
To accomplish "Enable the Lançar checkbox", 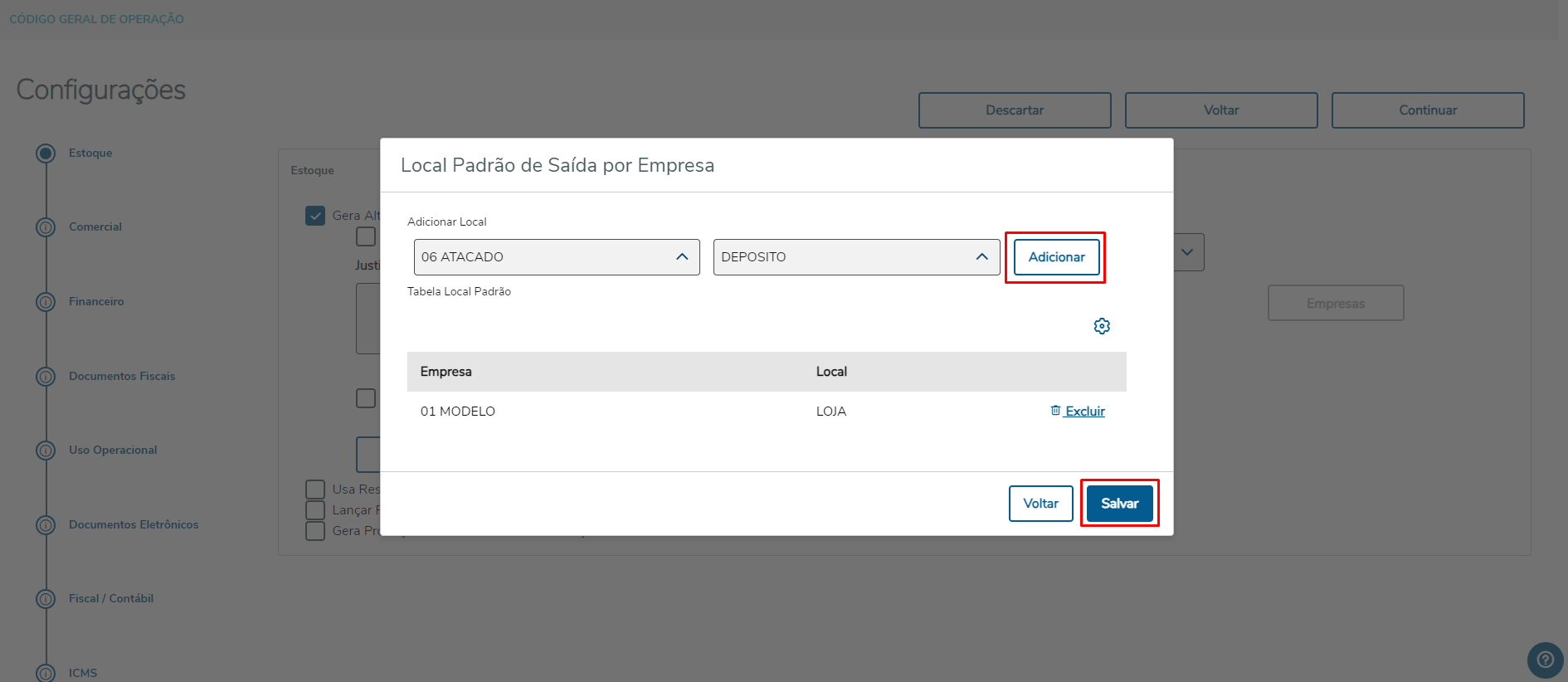I will (315, 510).
